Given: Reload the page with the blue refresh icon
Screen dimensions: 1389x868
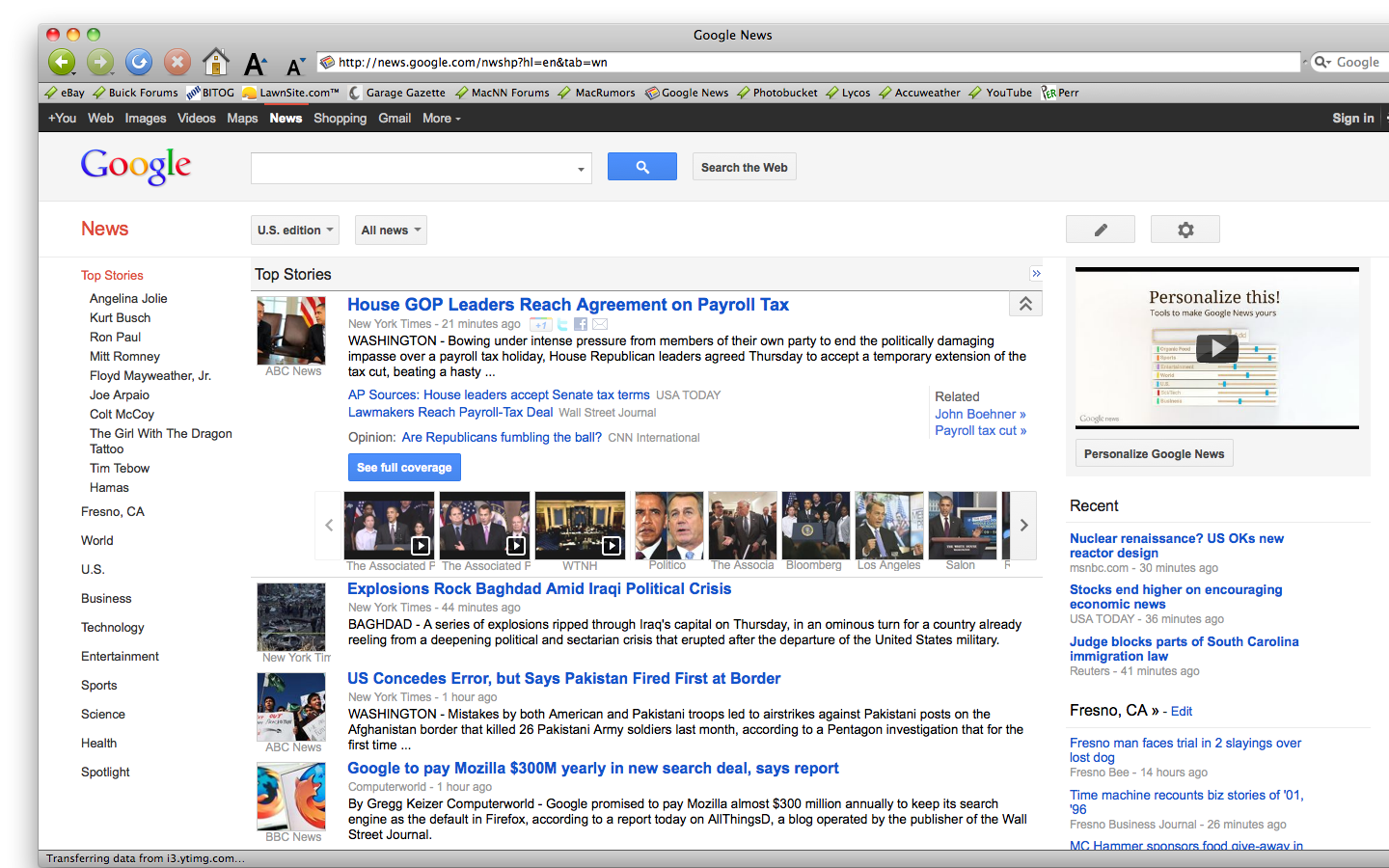Looking at the screenshot, I should pos(139,63).
